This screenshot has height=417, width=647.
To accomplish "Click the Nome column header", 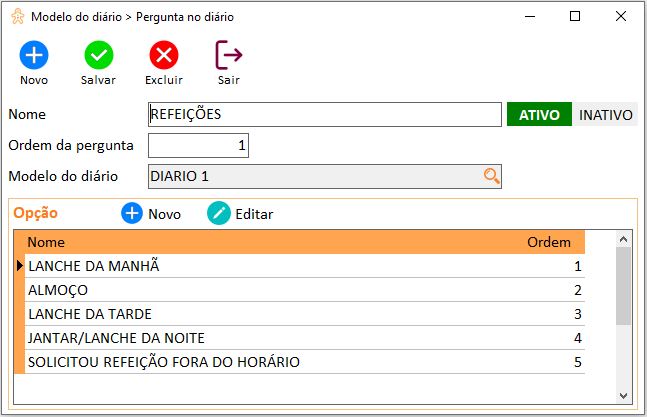I will point(46,242).
